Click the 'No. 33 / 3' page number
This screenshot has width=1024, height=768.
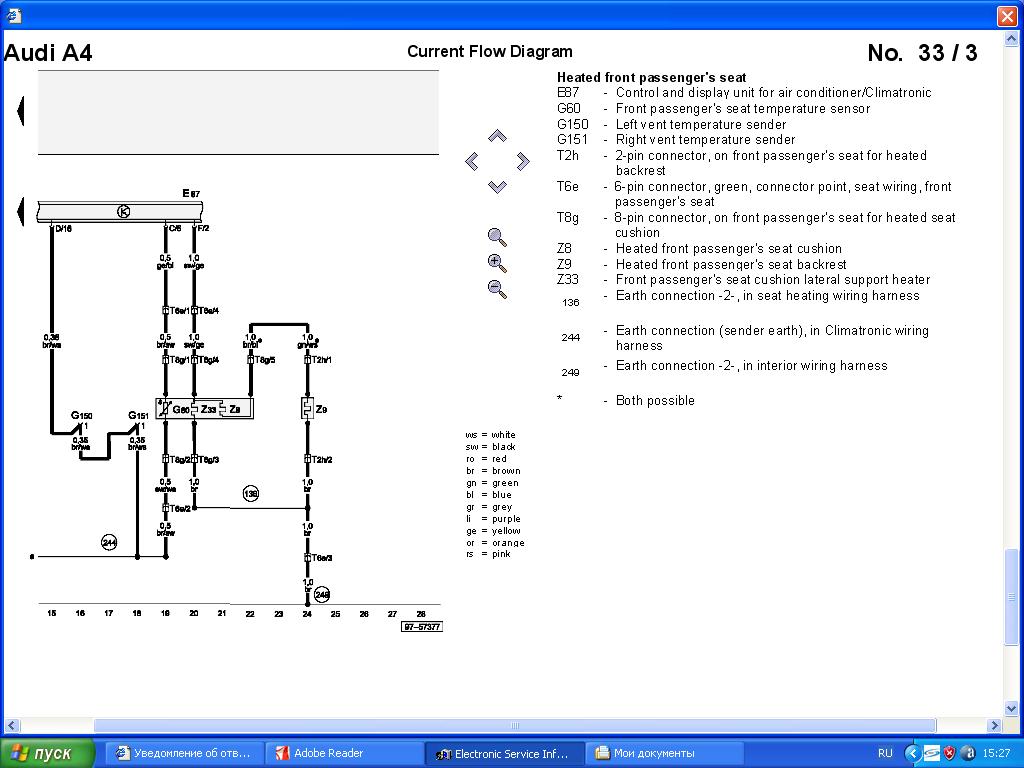tap(922, 53)
